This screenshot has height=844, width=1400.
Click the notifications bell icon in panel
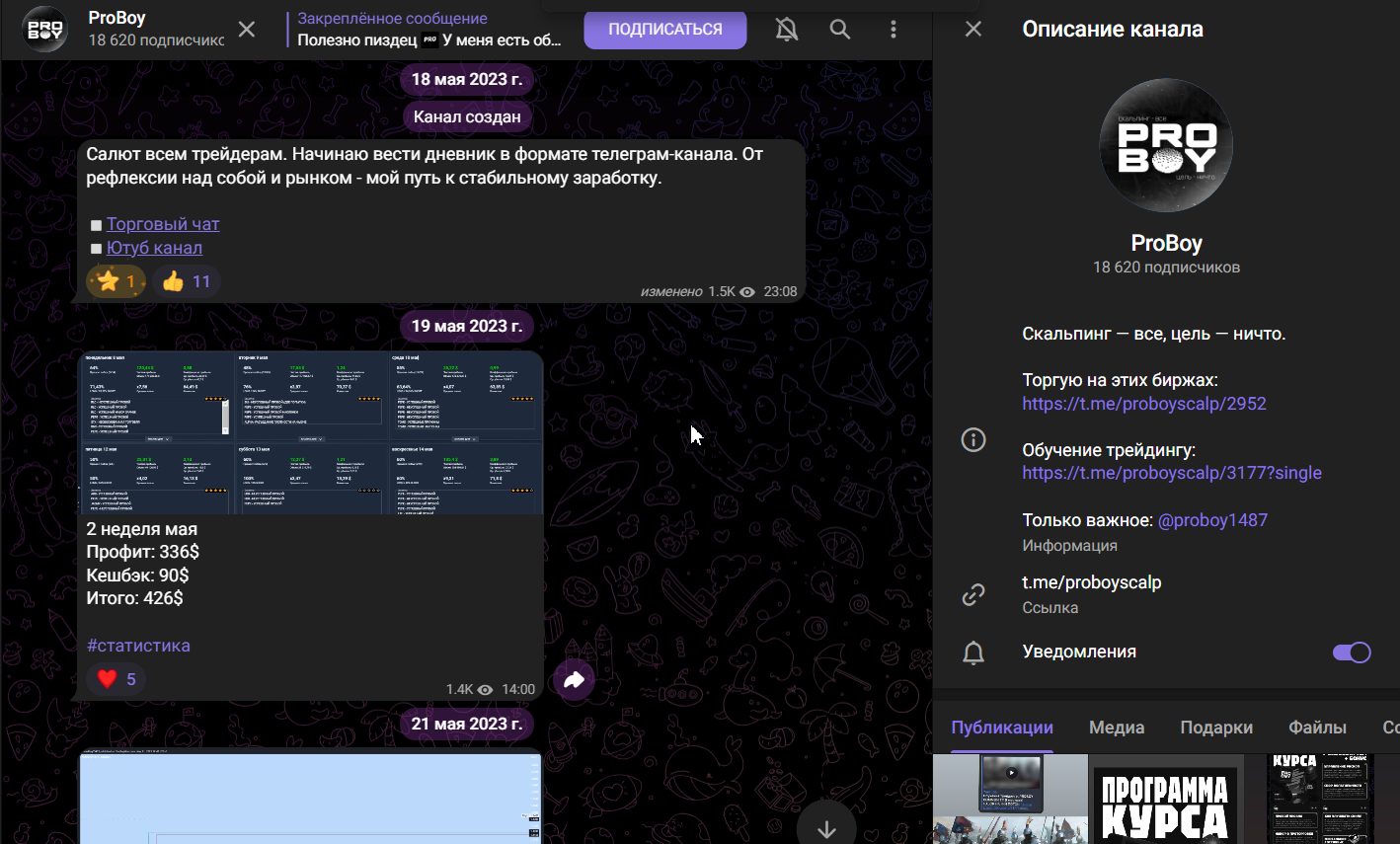point(973,652)
